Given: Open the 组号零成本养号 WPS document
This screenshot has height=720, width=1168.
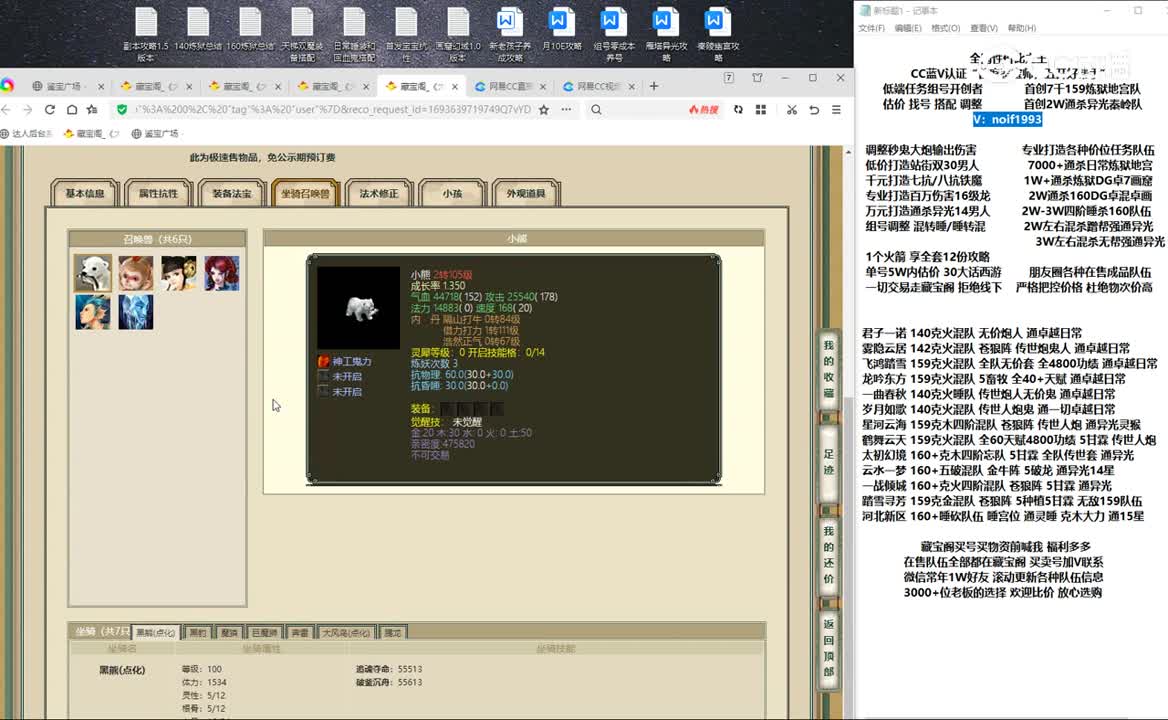Looking at the screenshot, I should (x=614, y=34).
